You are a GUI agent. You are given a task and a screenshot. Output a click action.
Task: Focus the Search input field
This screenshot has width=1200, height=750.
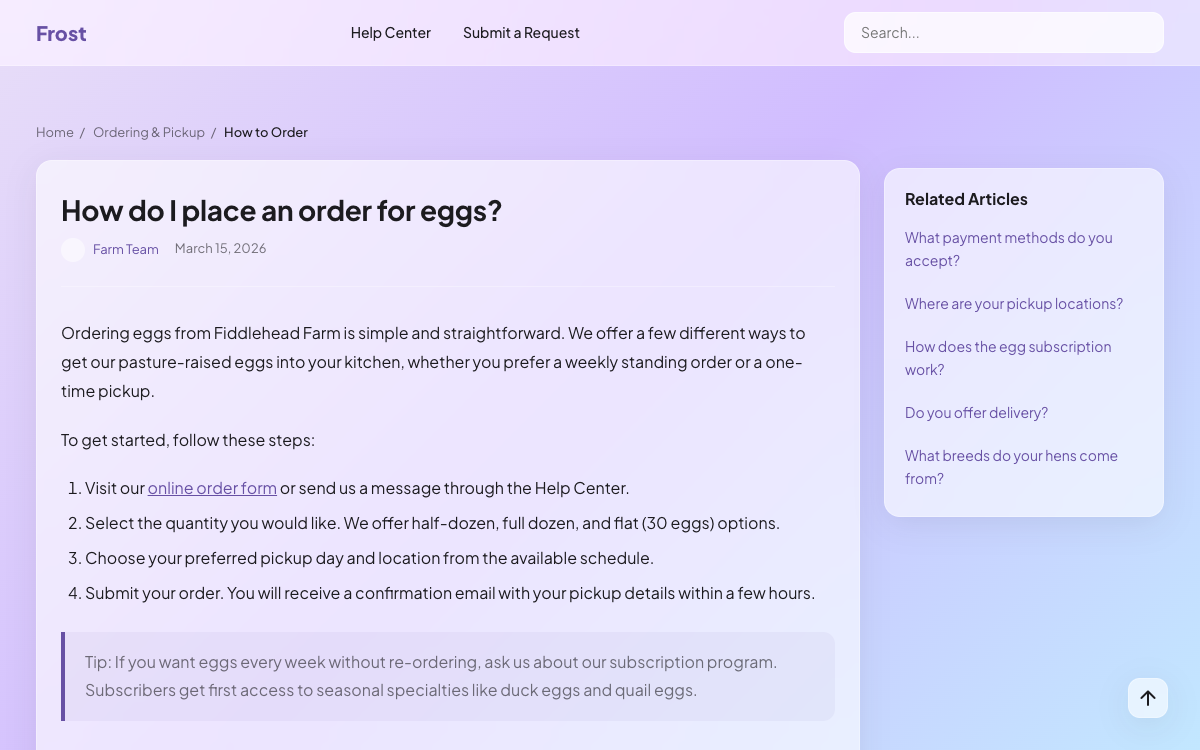click(1004, 33)
